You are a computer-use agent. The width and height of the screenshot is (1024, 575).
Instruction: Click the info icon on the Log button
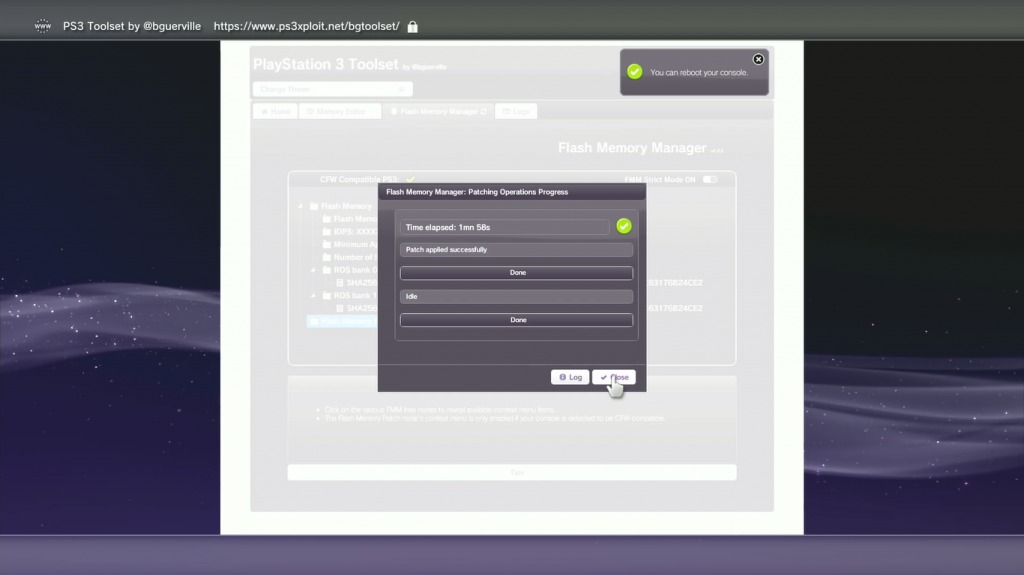562,377
